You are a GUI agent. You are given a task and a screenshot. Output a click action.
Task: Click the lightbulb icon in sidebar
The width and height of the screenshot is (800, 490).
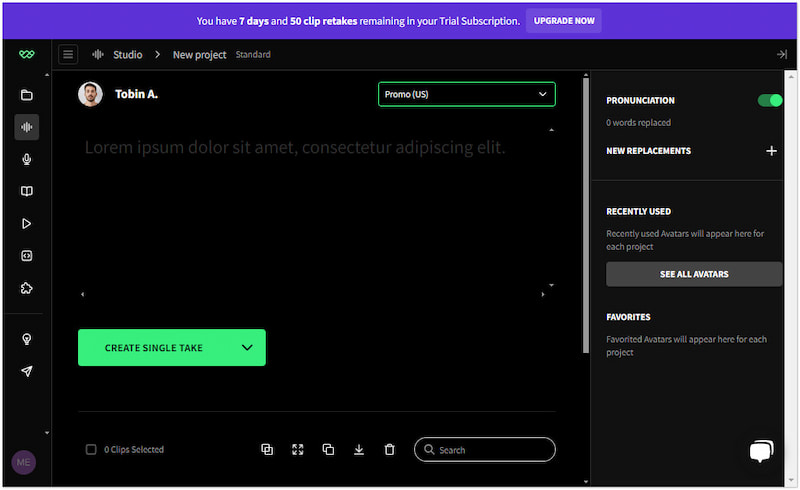(x=27, y=339)
